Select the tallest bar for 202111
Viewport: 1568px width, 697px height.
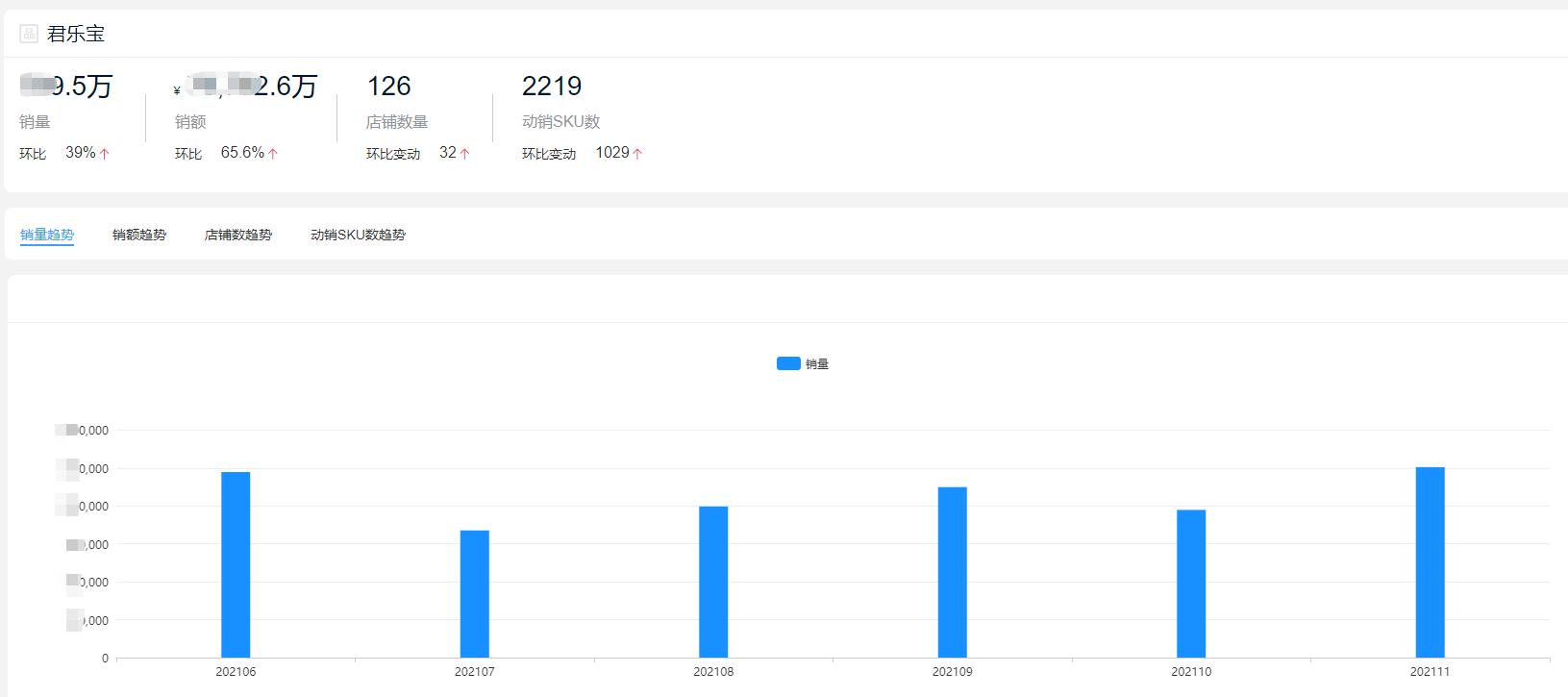pos(1430,562)
